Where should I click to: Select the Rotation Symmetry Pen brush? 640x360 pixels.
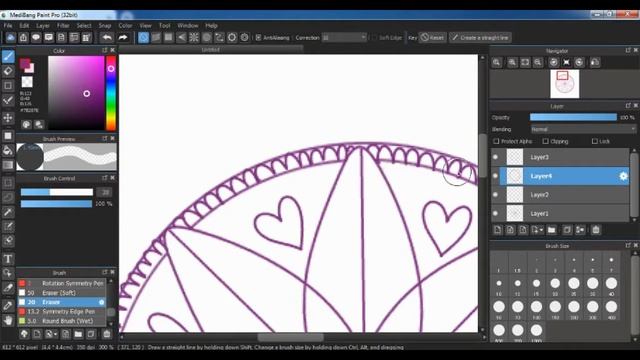coord(62,283)
